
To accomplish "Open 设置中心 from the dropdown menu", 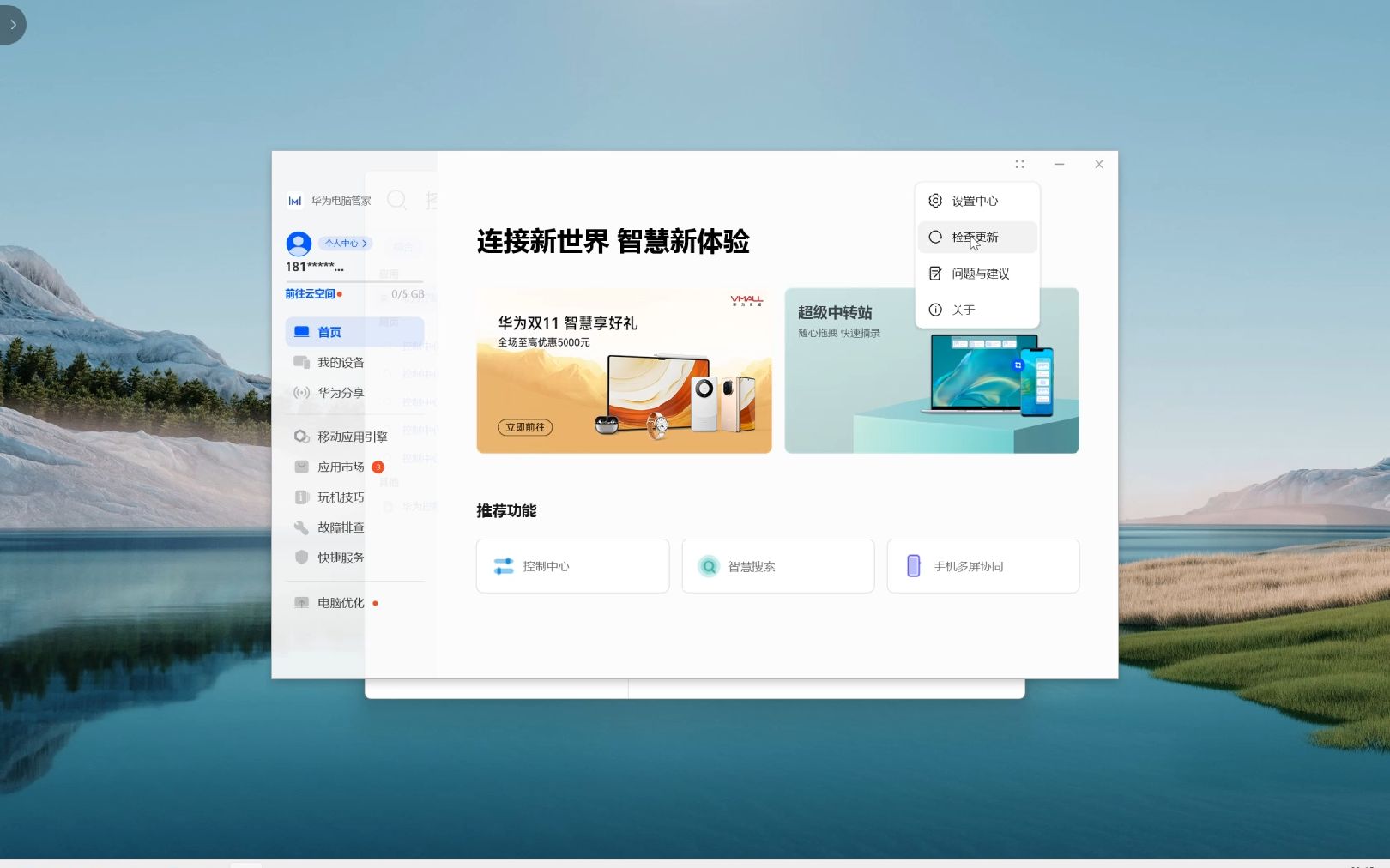I will [x=977, y=201].
